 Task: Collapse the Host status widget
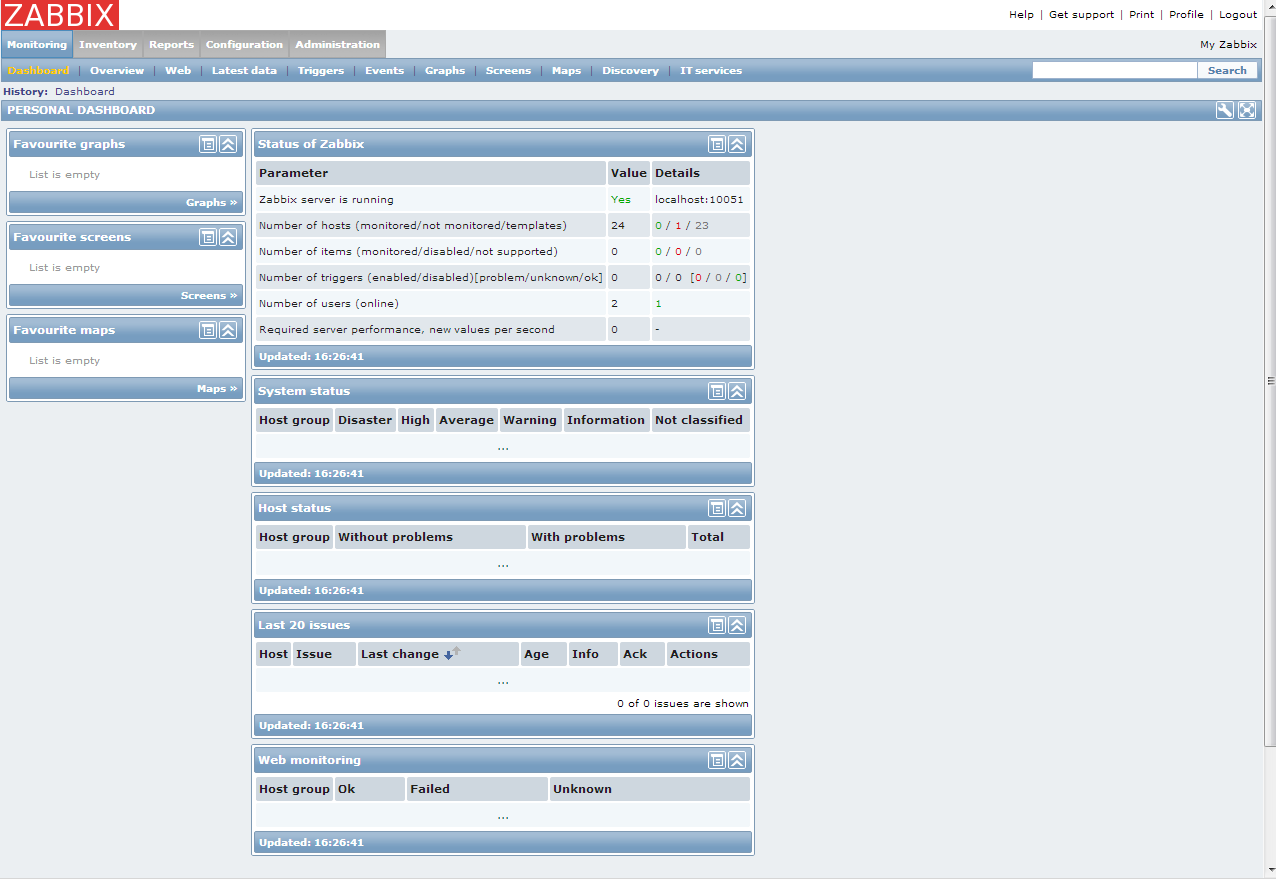[737, 508]
